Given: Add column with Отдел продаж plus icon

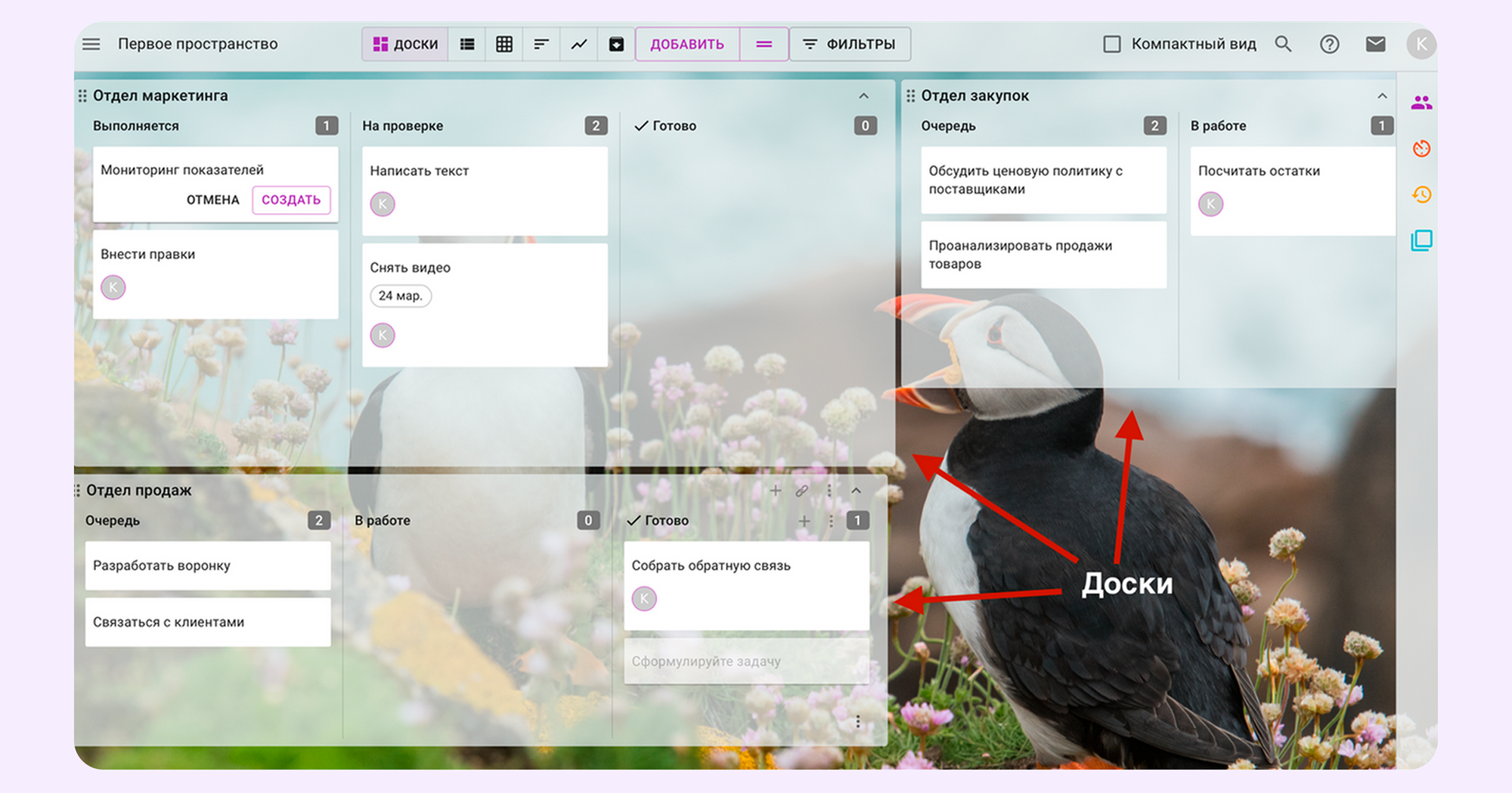Looking at the screenshot, I should 776,491.
